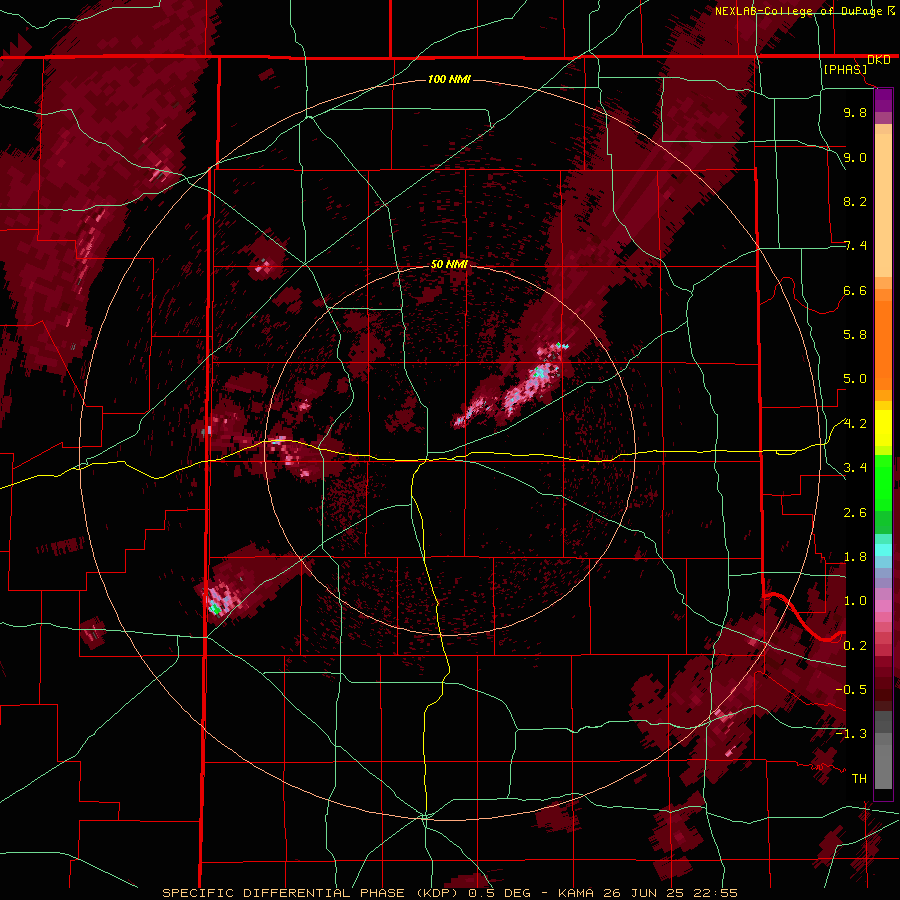Click the 9.0 value on the color scale

pos(855,157)
